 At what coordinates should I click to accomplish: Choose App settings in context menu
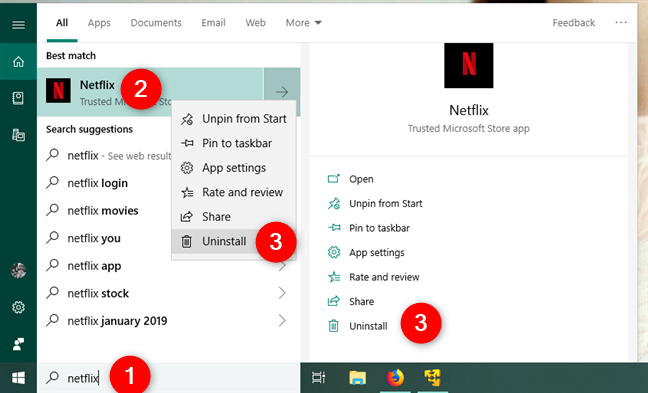point(234,168)
